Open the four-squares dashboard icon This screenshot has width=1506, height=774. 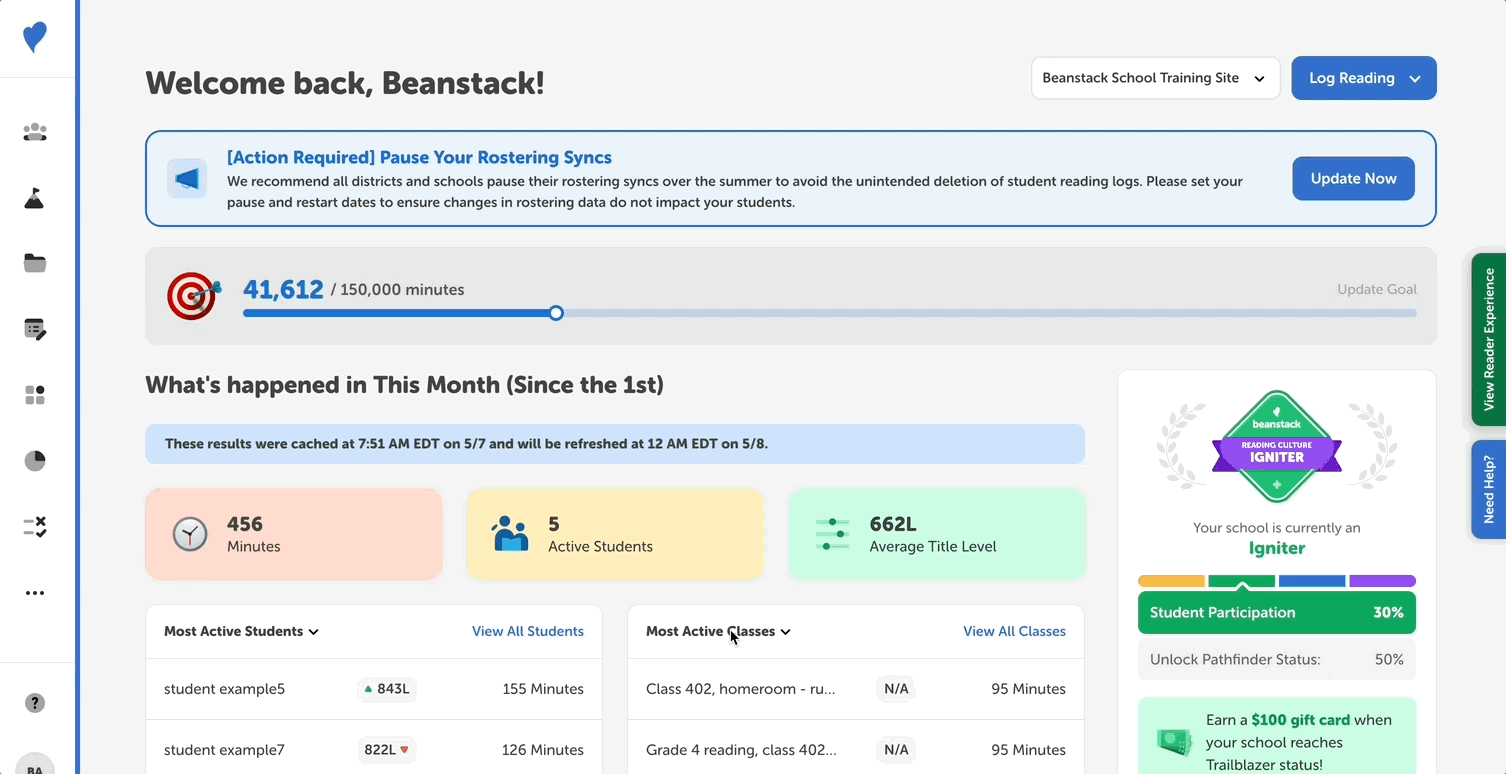(35, 395)
